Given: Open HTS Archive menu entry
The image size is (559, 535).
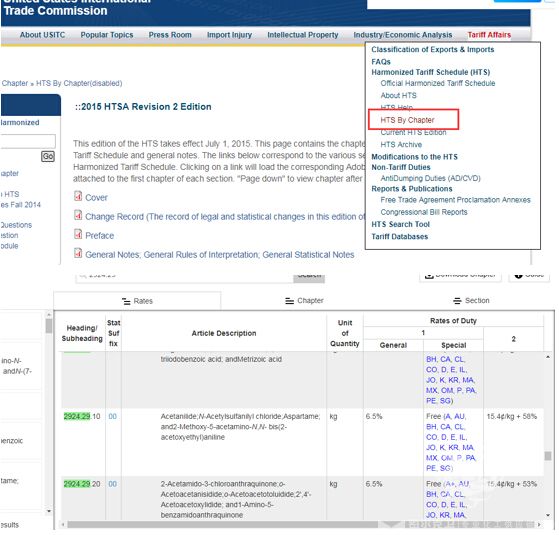Looking at the screenshot, I should (x=401, y=145).
